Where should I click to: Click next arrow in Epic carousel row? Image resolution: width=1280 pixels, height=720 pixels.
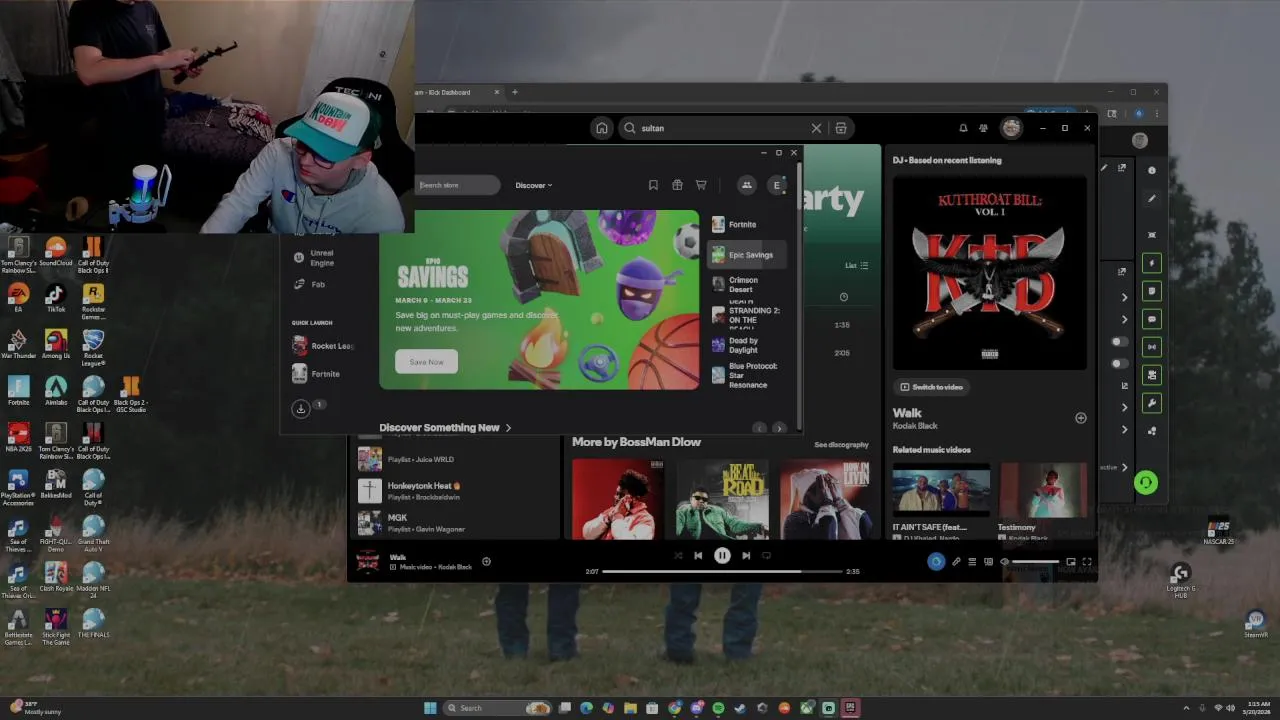[779, 428]
